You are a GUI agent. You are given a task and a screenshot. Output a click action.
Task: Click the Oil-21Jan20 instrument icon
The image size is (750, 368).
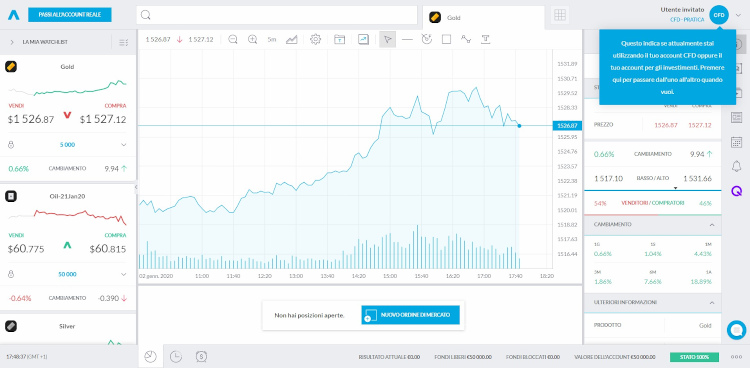click(11, 196)
